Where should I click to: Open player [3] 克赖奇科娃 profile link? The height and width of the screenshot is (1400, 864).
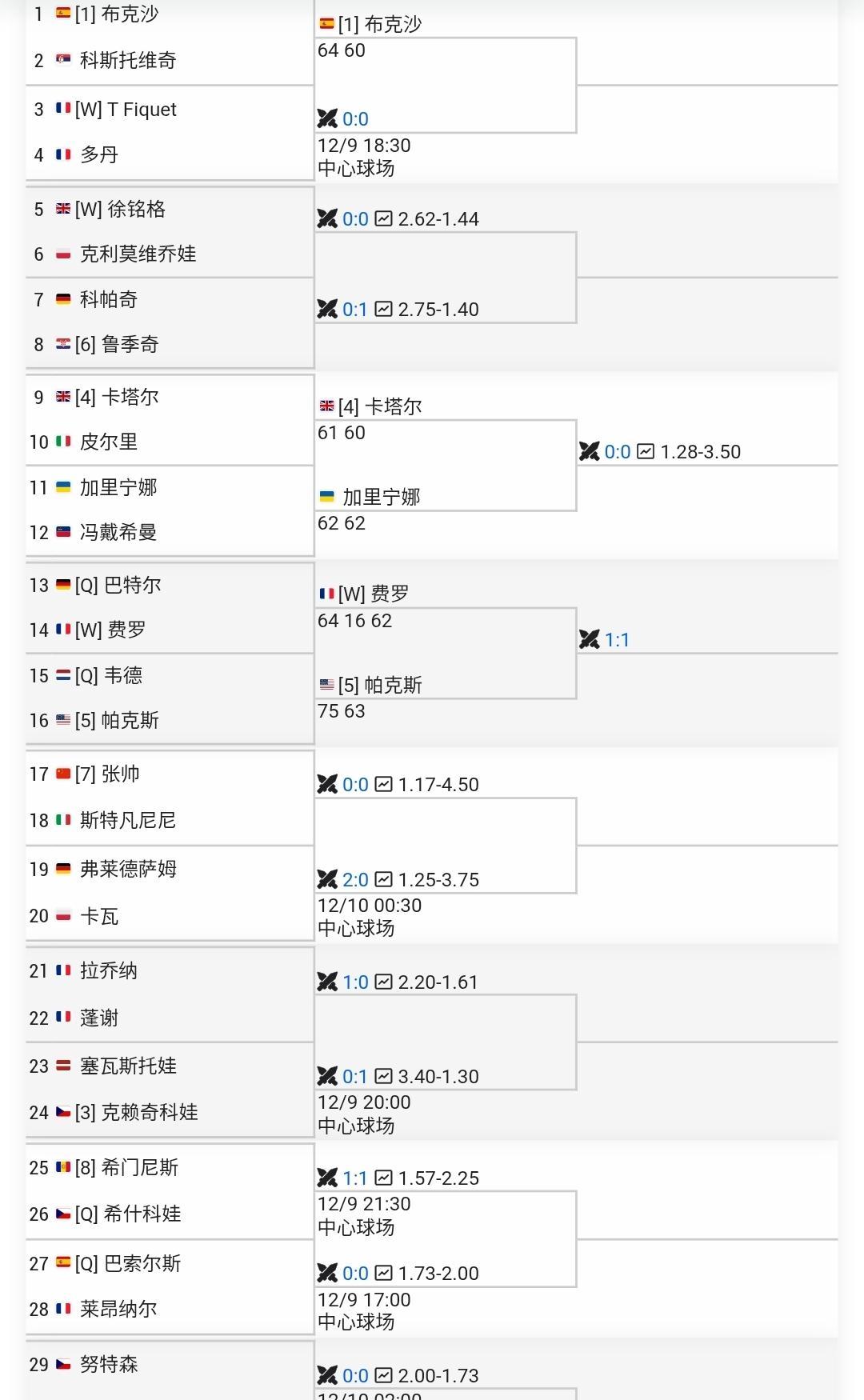[136, 1112]
